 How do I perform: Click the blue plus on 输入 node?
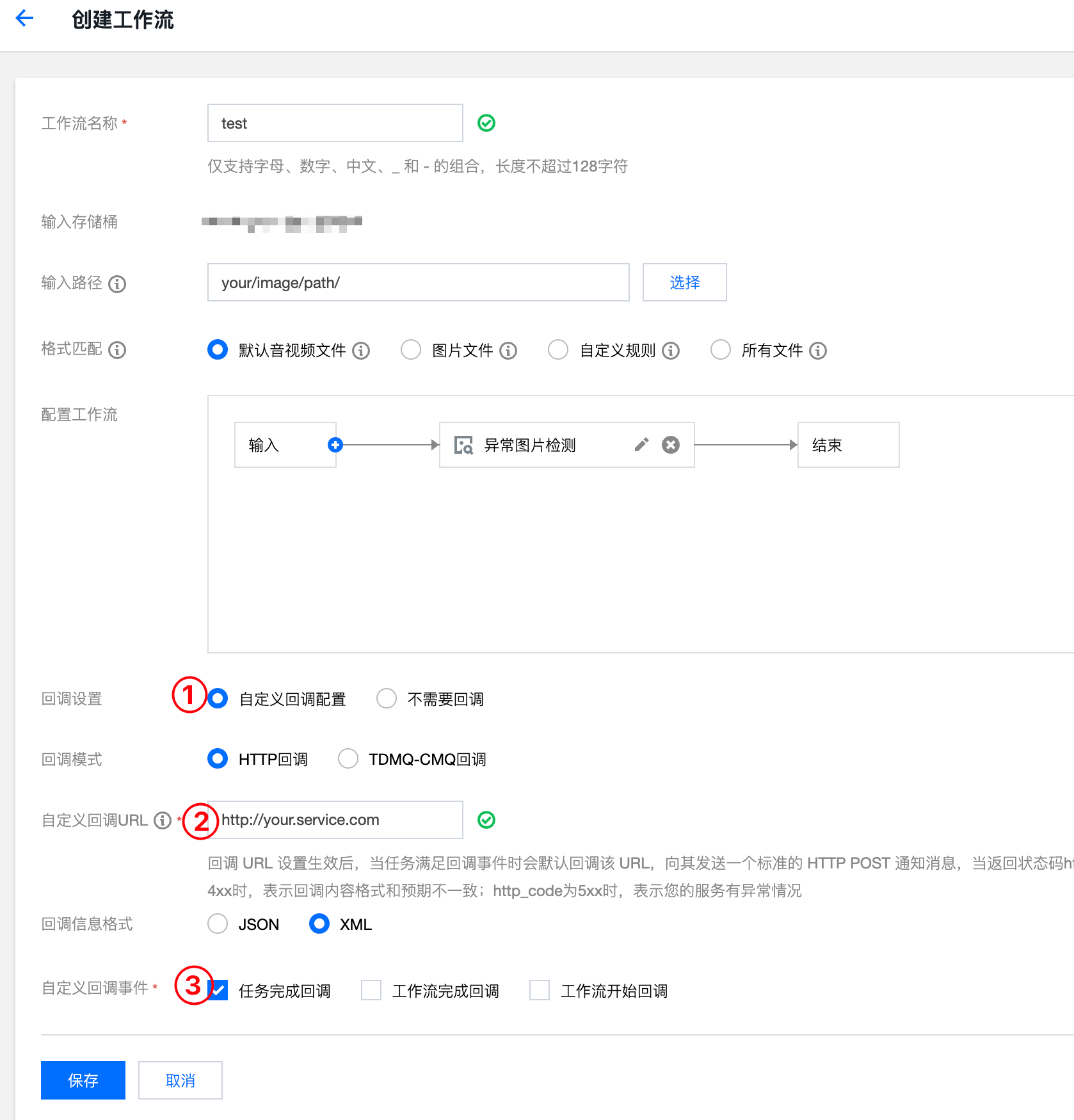(335, 445)
